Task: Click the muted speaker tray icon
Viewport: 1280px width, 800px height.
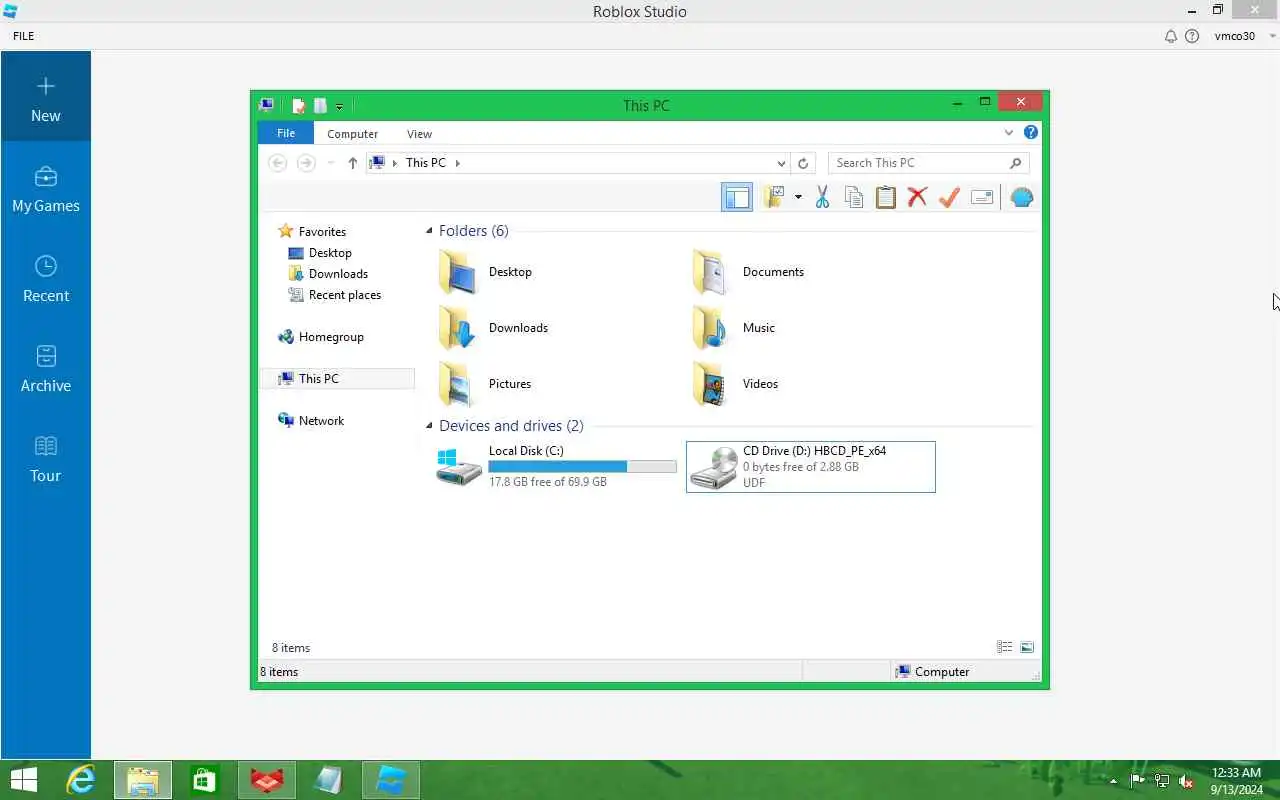Action: point(1187,781)
